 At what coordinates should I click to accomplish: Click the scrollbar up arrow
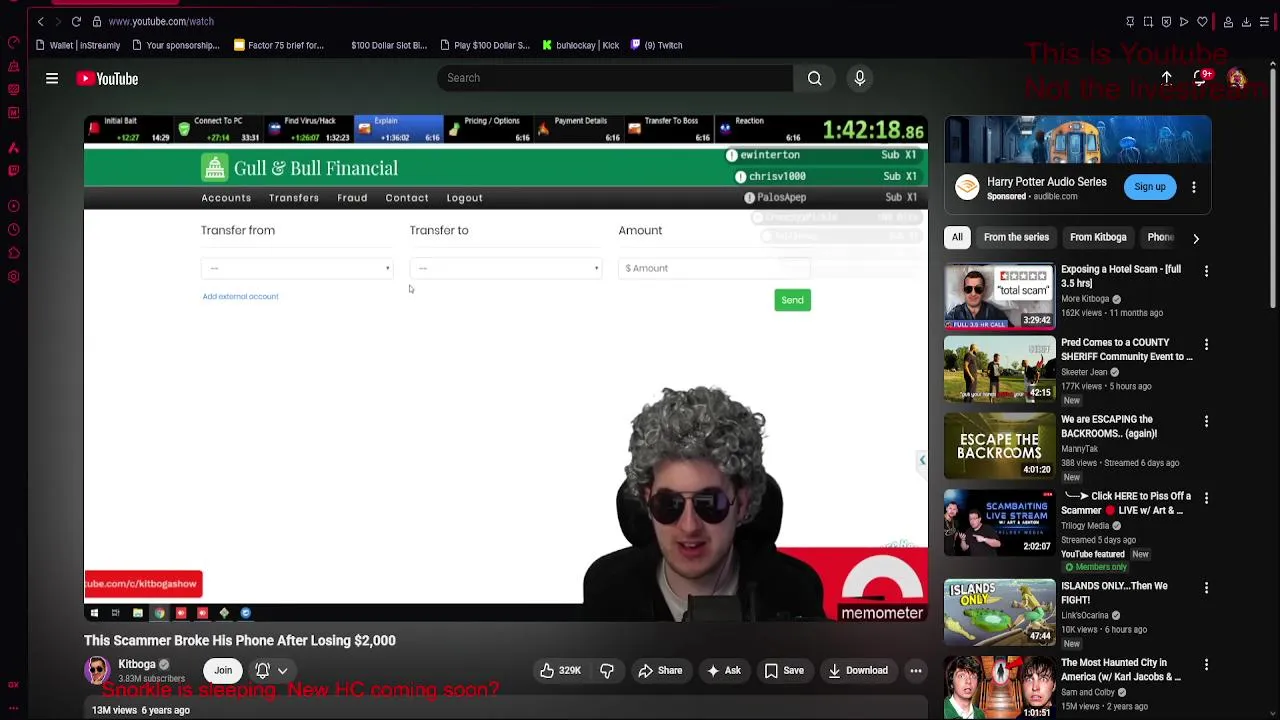1272,65
